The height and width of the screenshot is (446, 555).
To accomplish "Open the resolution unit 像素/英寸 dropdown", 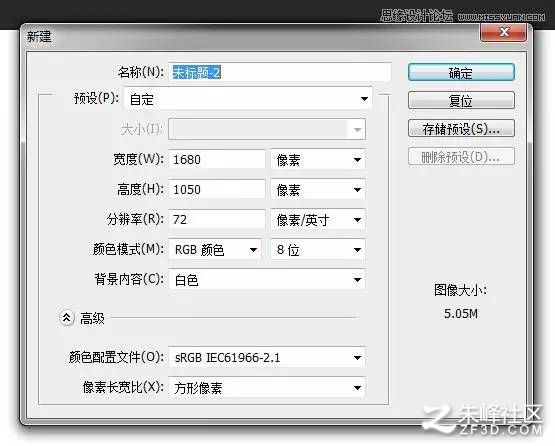I will [x=318, y=220].
